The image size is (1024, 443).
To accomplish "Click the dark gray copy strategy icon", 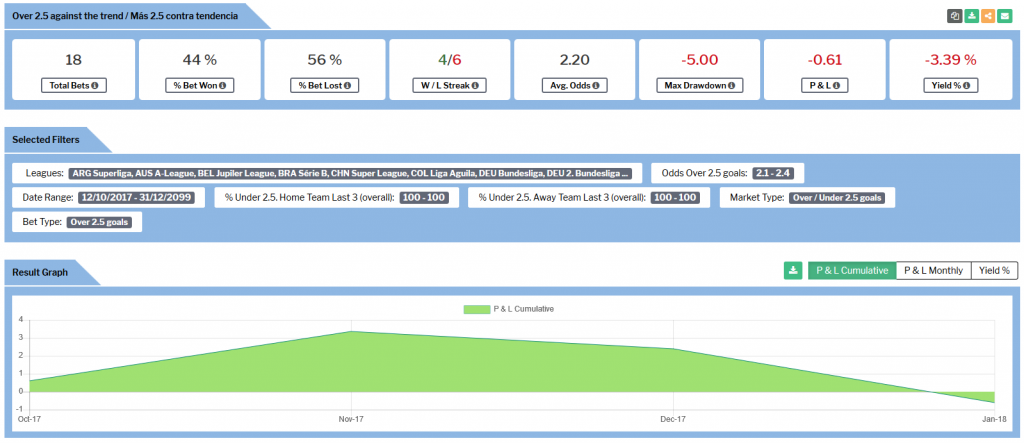I will 955,16.
